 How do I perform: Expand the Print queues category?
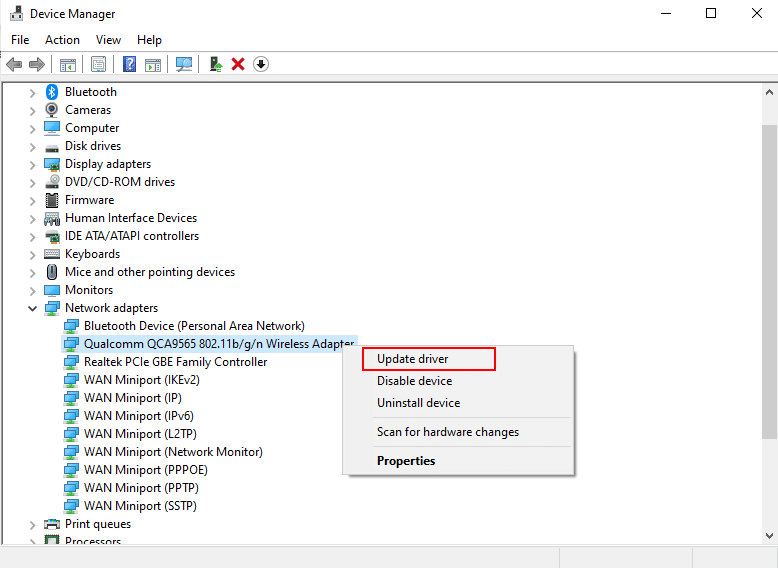tap(32, 525)
